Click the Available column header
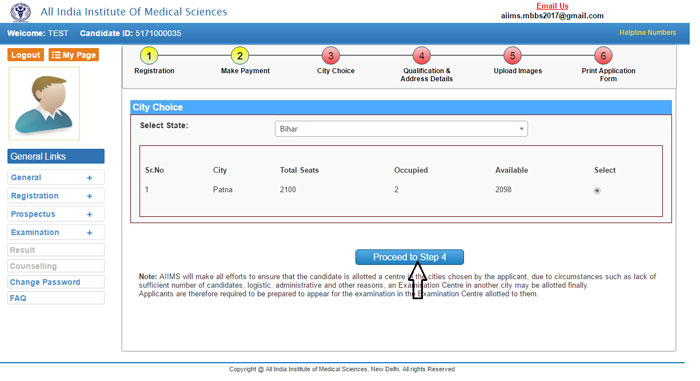Viewport: 700px width, 381px height. (x=512, y=170)
